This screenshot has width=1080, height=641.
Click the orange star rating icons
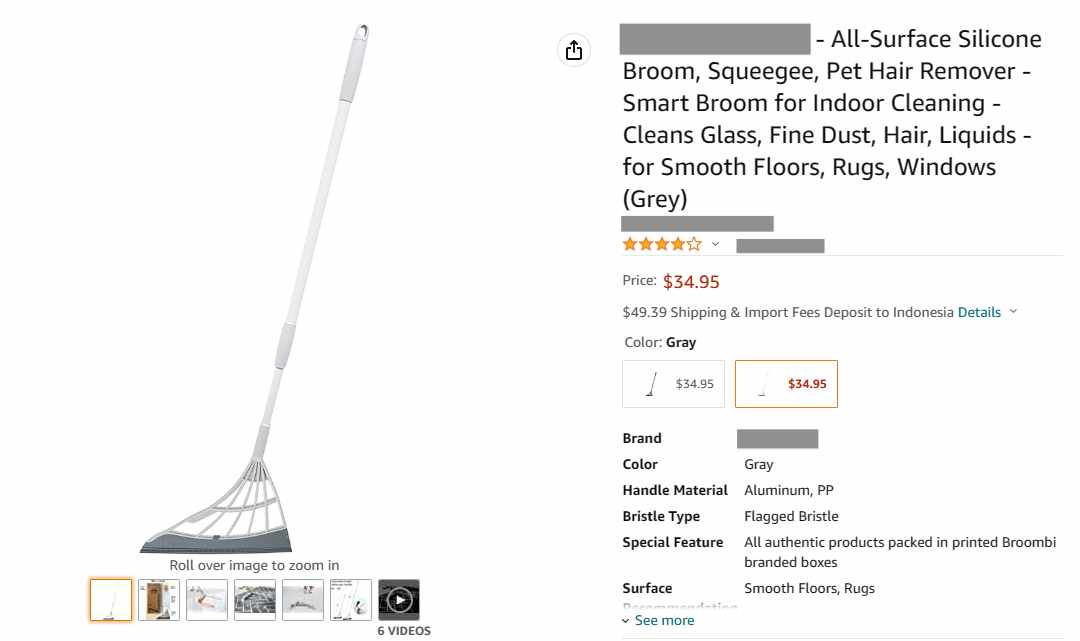coord(662,244)
